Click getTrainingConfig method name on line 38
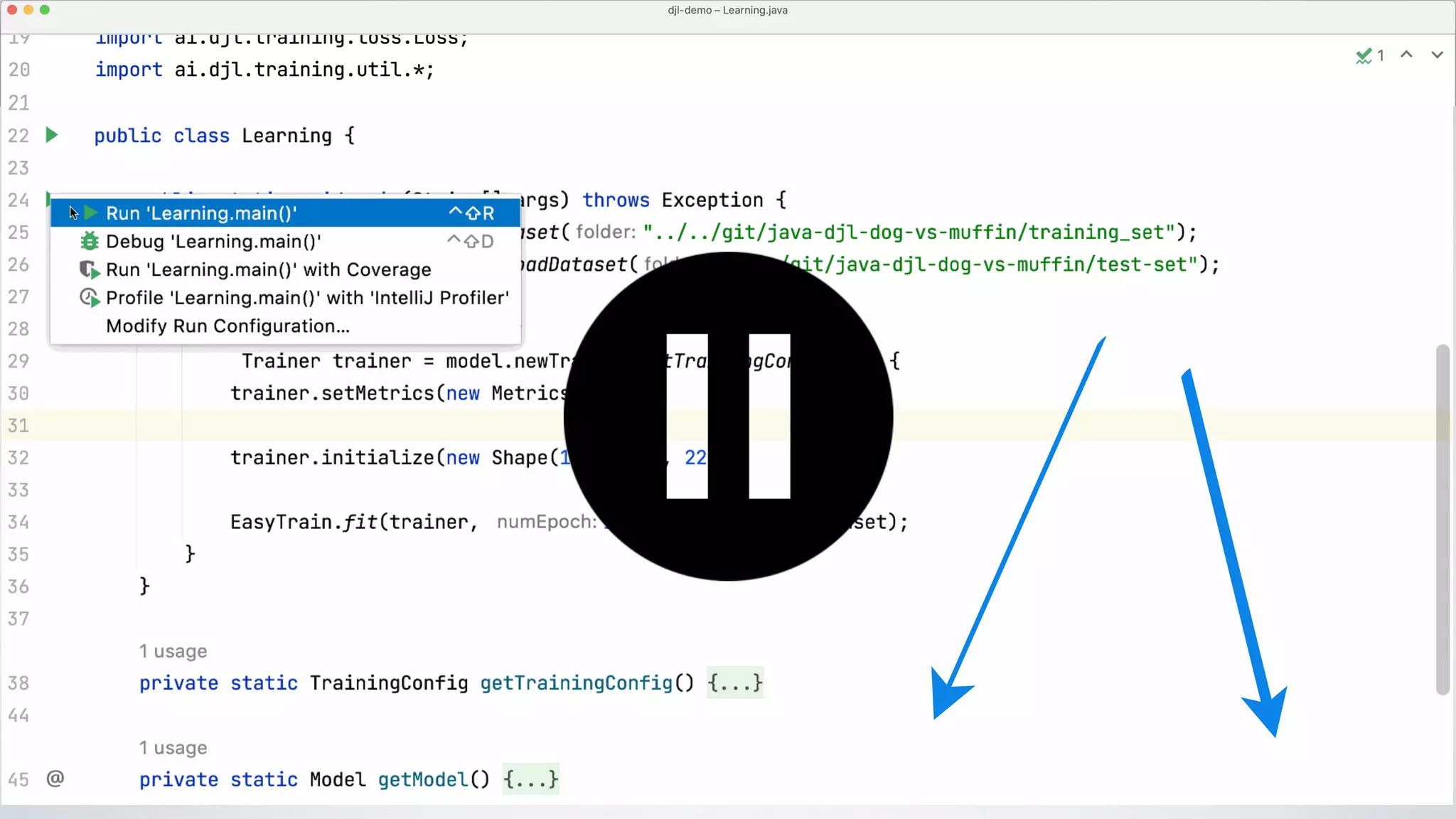This screenshot has height=819, width=1456. click(576, 682)
